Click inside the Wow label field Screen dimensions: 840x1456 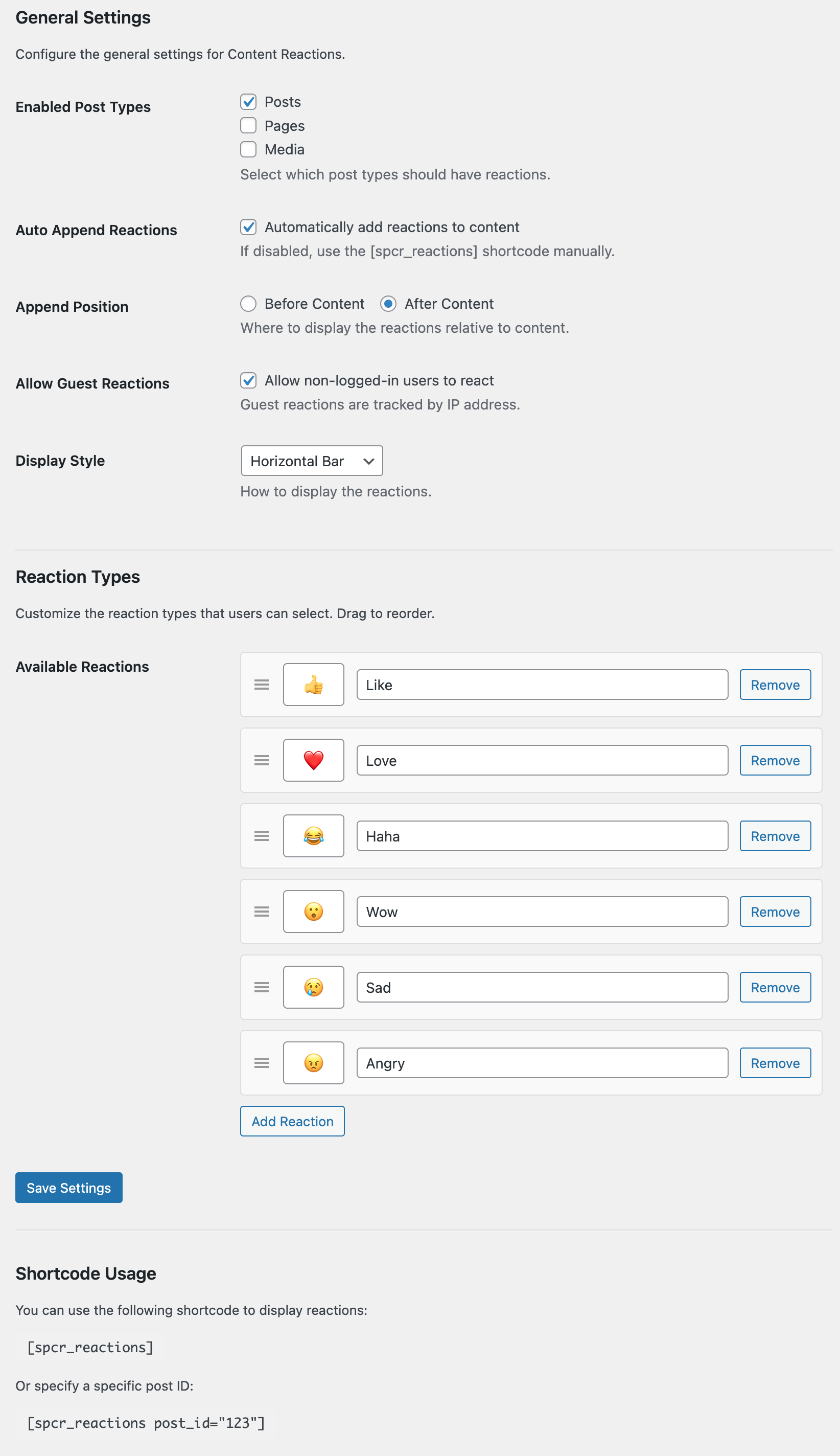pos(541,911)
